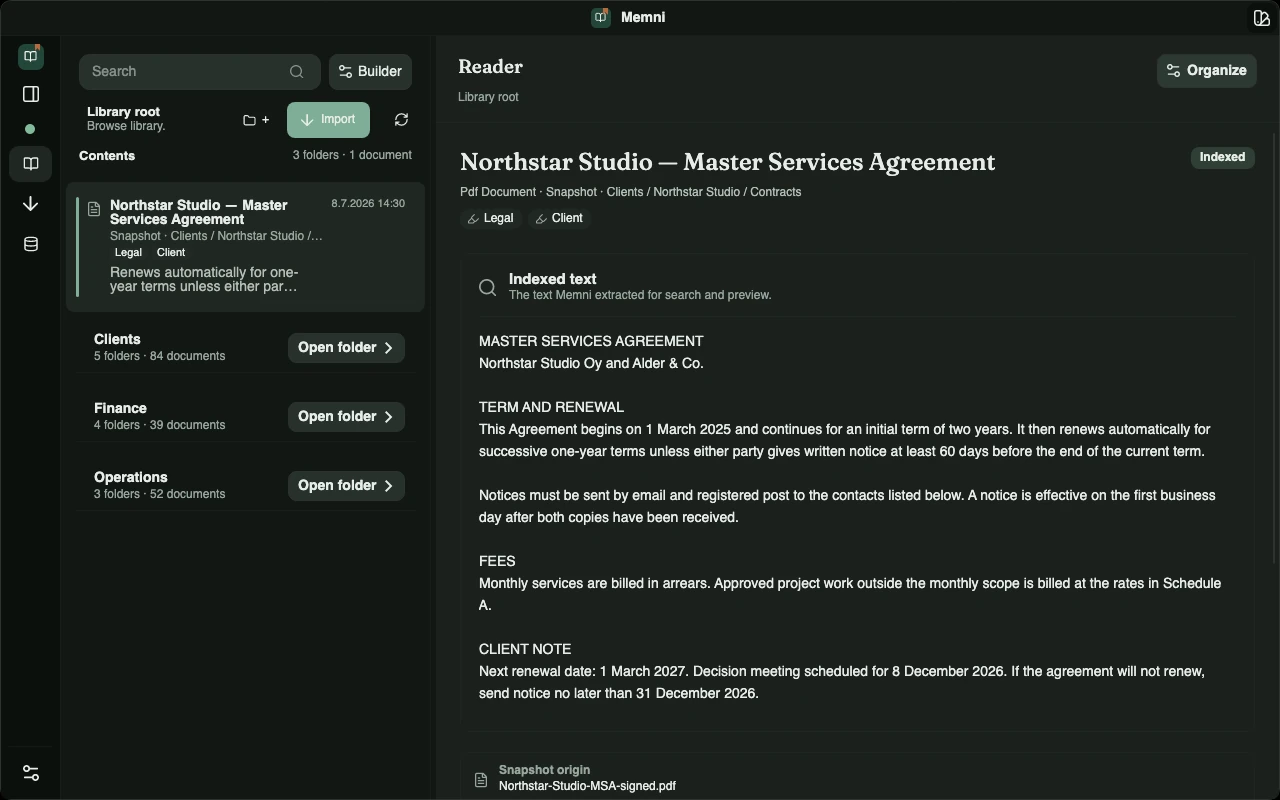Click the Clients folder name
This screenshot has height=800, width=1280.
point(117,339)
